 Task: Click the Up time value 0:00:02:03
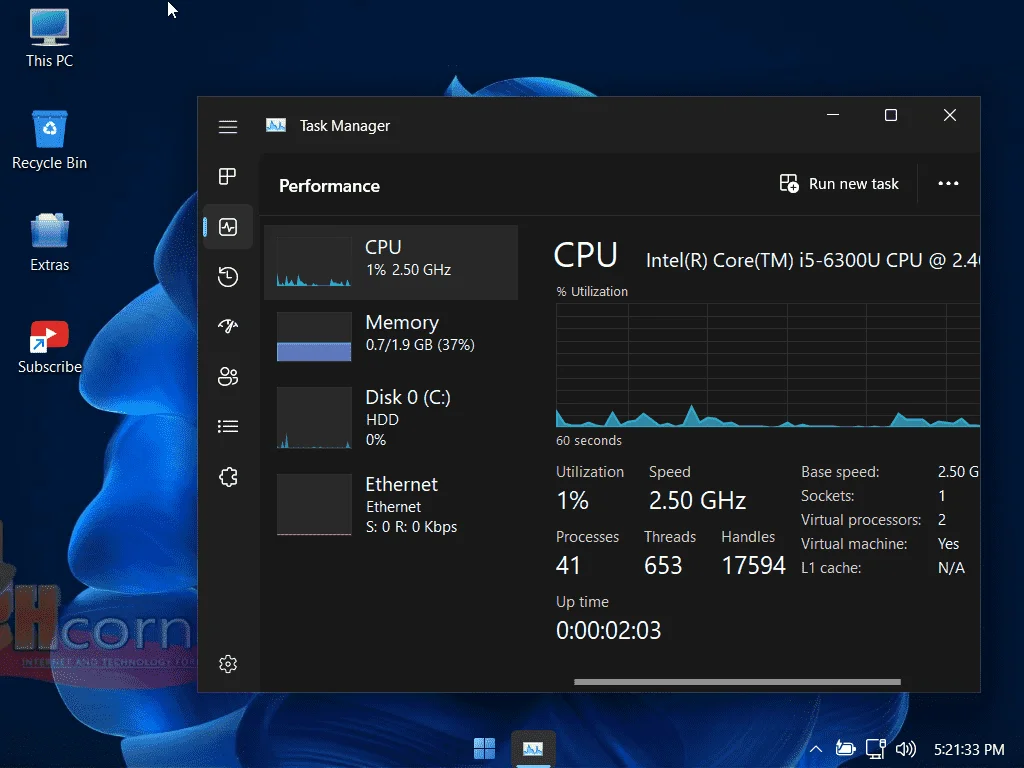(608, 630)
